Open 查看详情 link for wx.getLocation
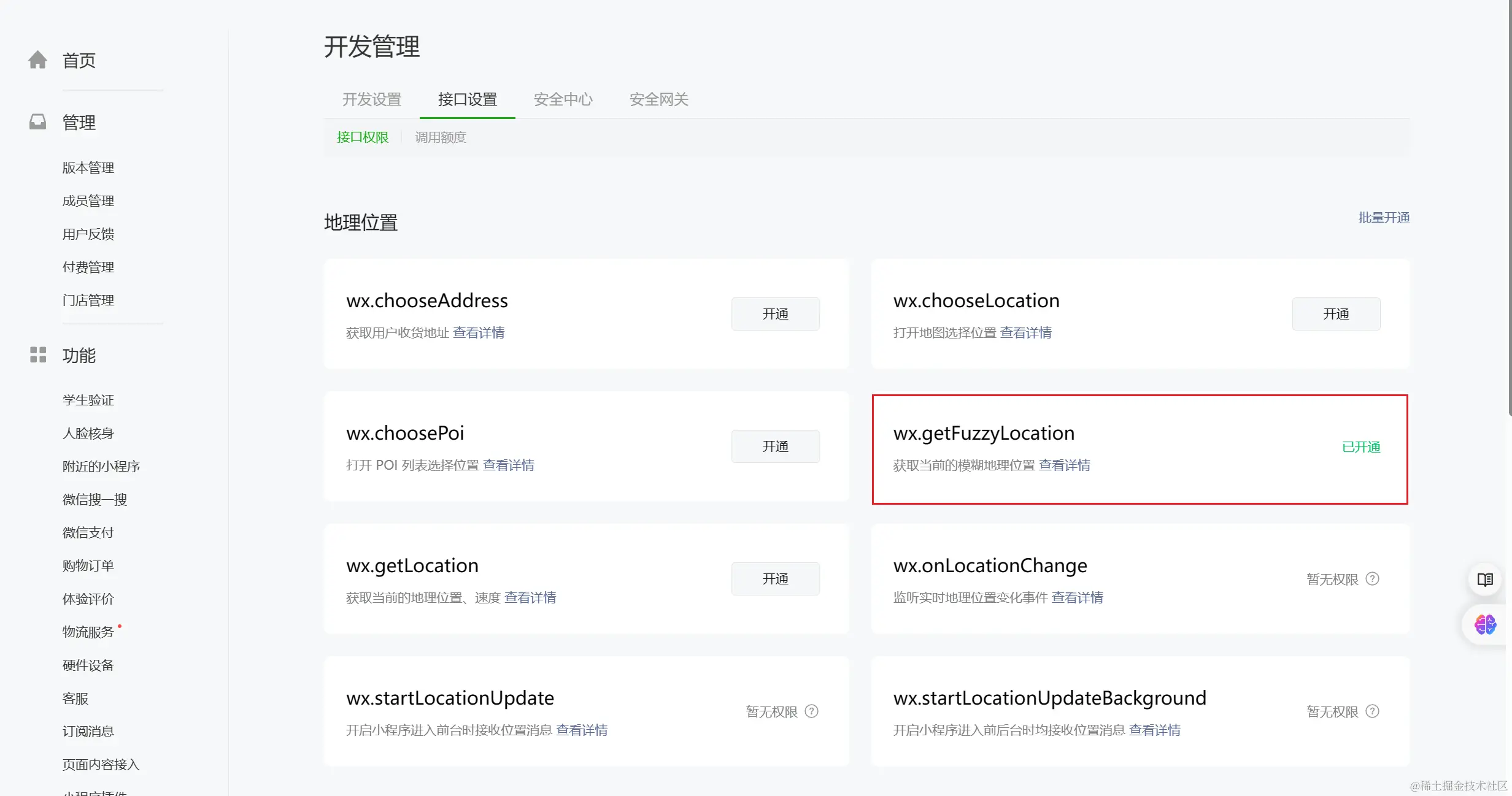This screenshot has height=796, width=1512. (x=530, y=597)
